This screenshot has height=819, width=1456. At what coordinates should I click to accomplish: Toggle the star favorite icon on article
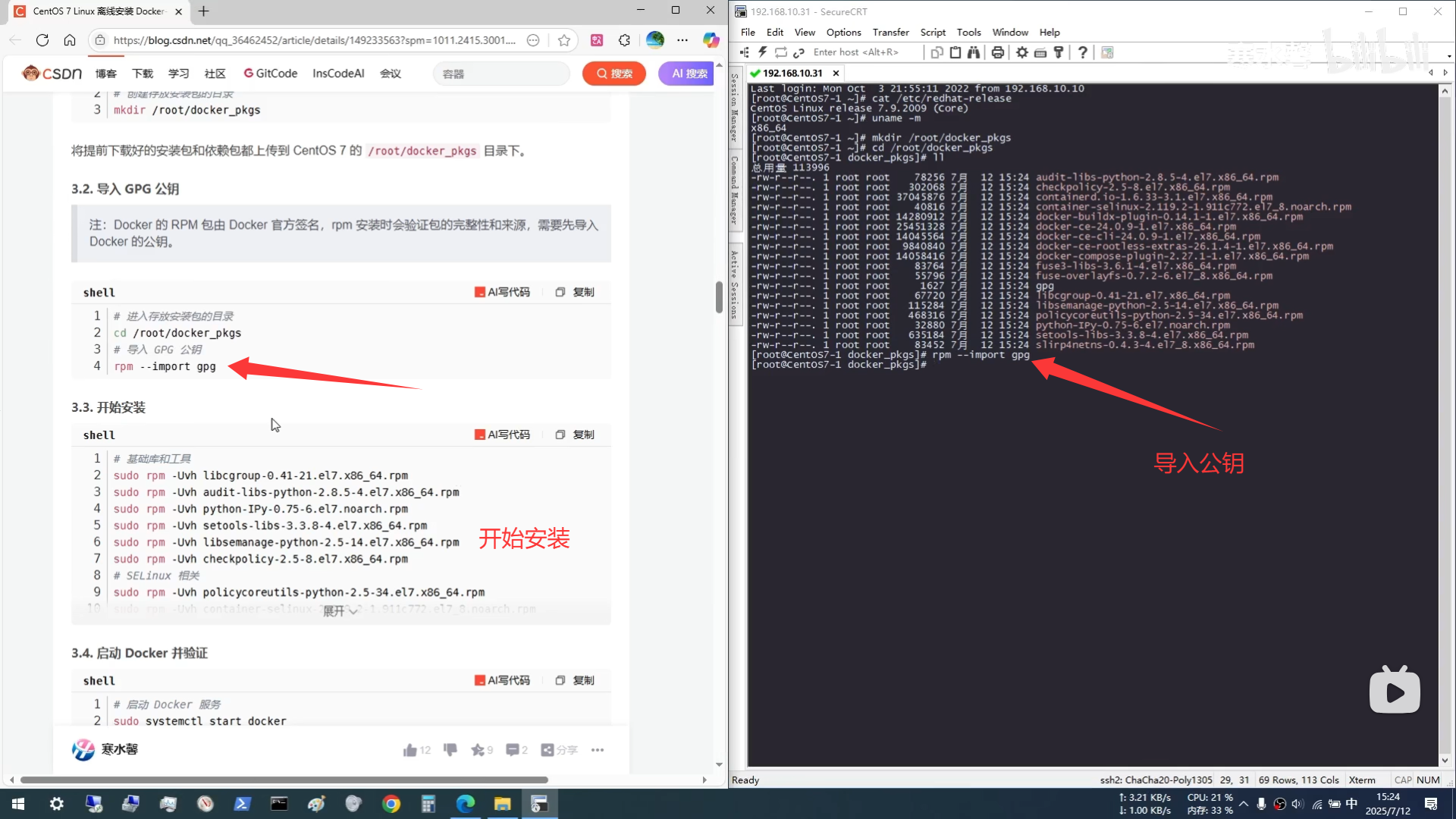[x=477, y=750]
